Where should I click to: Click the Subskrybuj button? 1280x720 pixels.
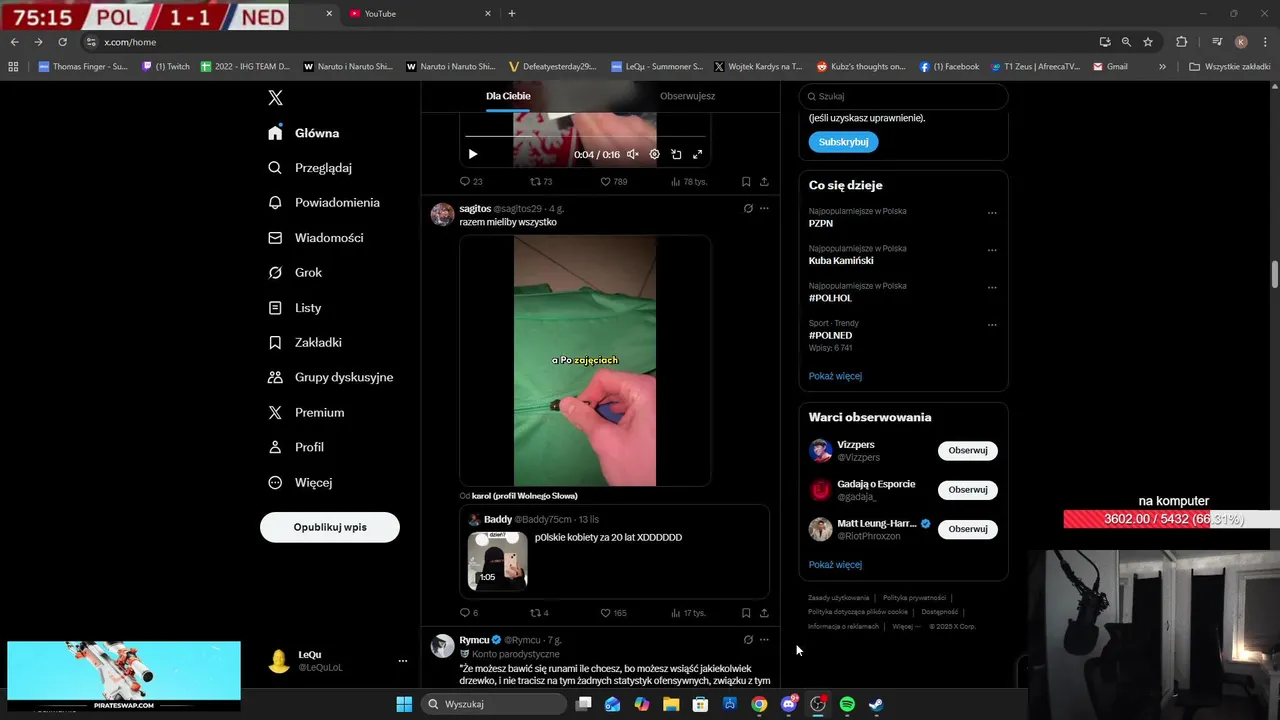(x=843, y=142)
